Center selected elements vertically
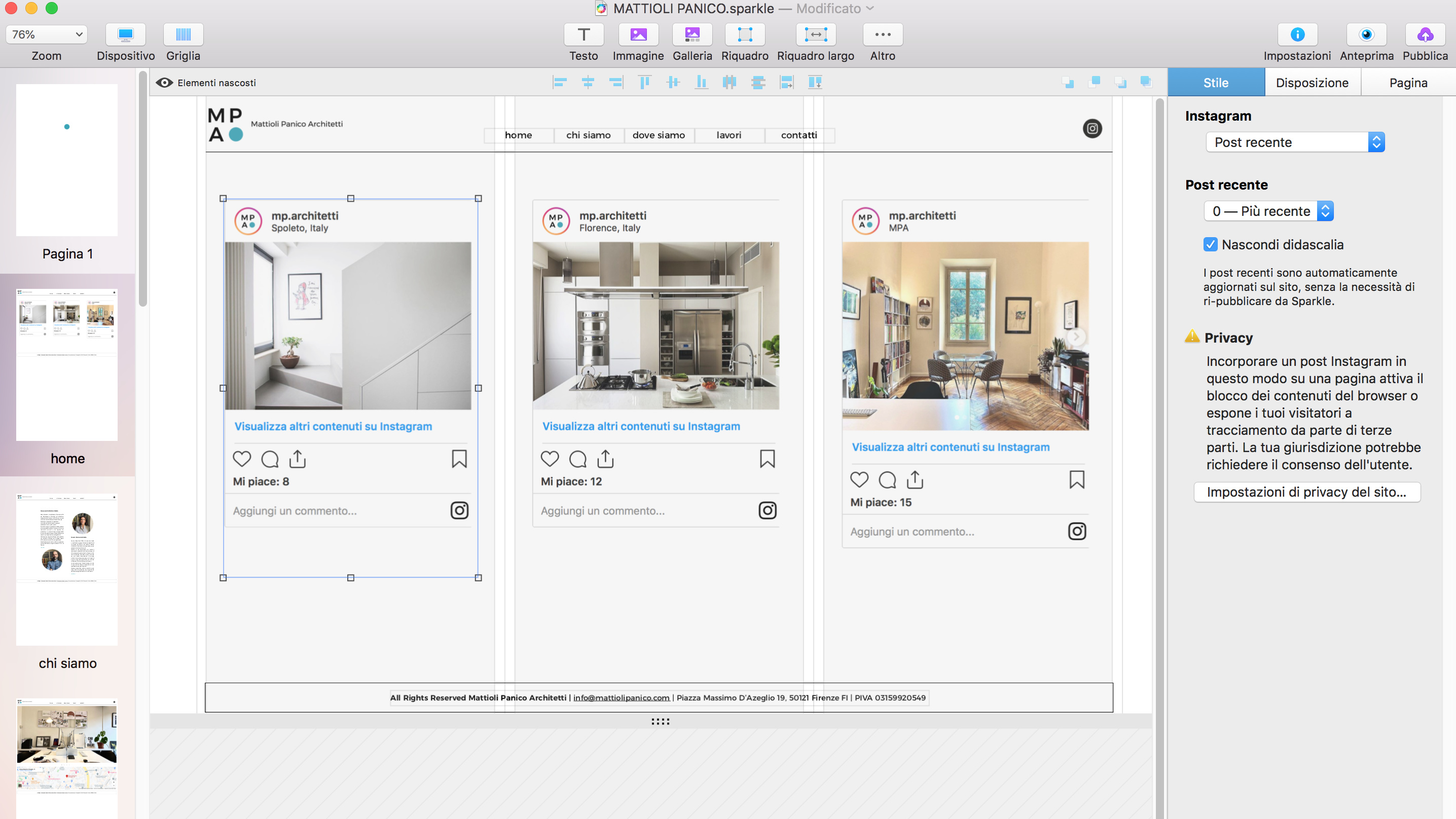This screenshot has width=1456, height=819. (x=673, y=83)
